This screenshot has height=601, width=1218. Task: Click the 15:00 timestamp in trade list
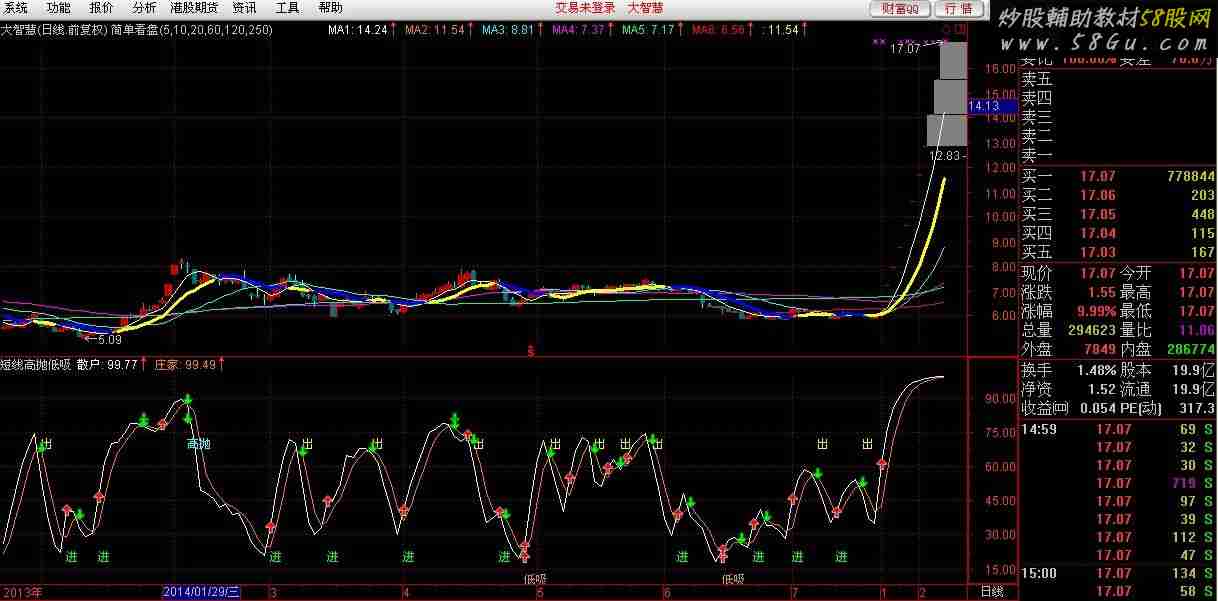coord(1040,573)
